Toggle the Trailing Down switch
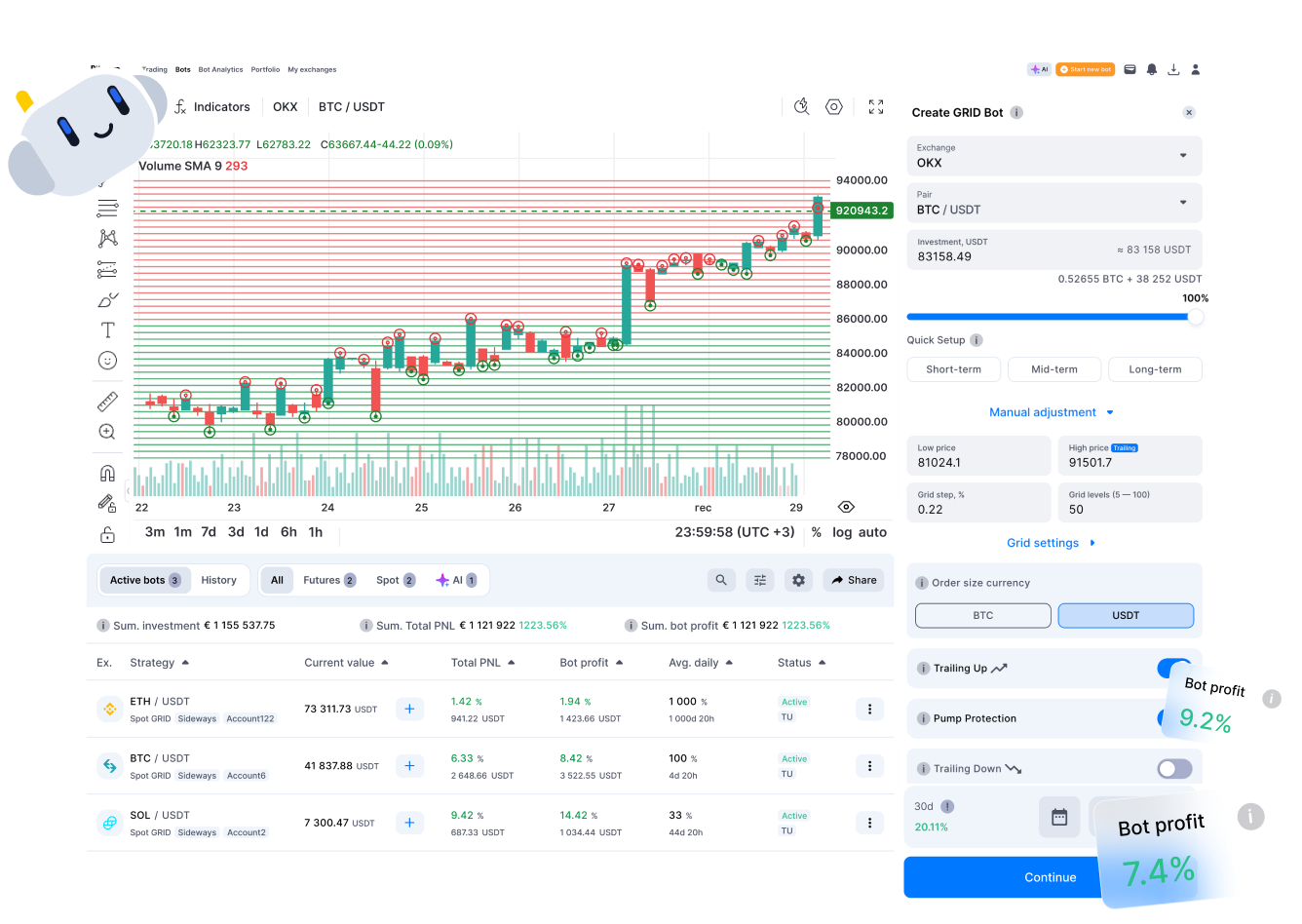The width and height of the screenshot is (1302, 924). click(1174, 769)
